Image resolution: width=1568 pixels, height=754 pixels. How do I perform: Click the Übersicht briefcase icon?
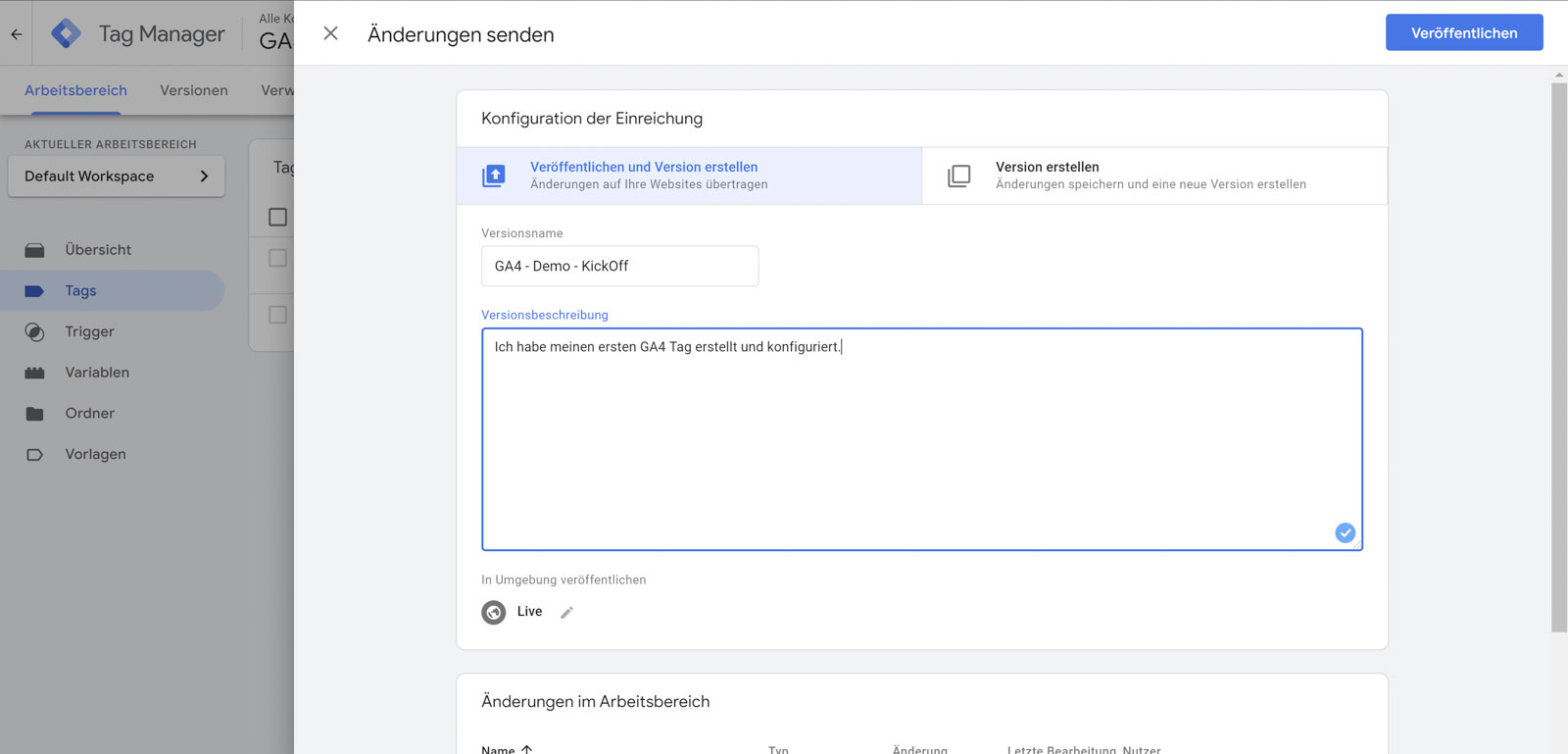tap(34, 250)
